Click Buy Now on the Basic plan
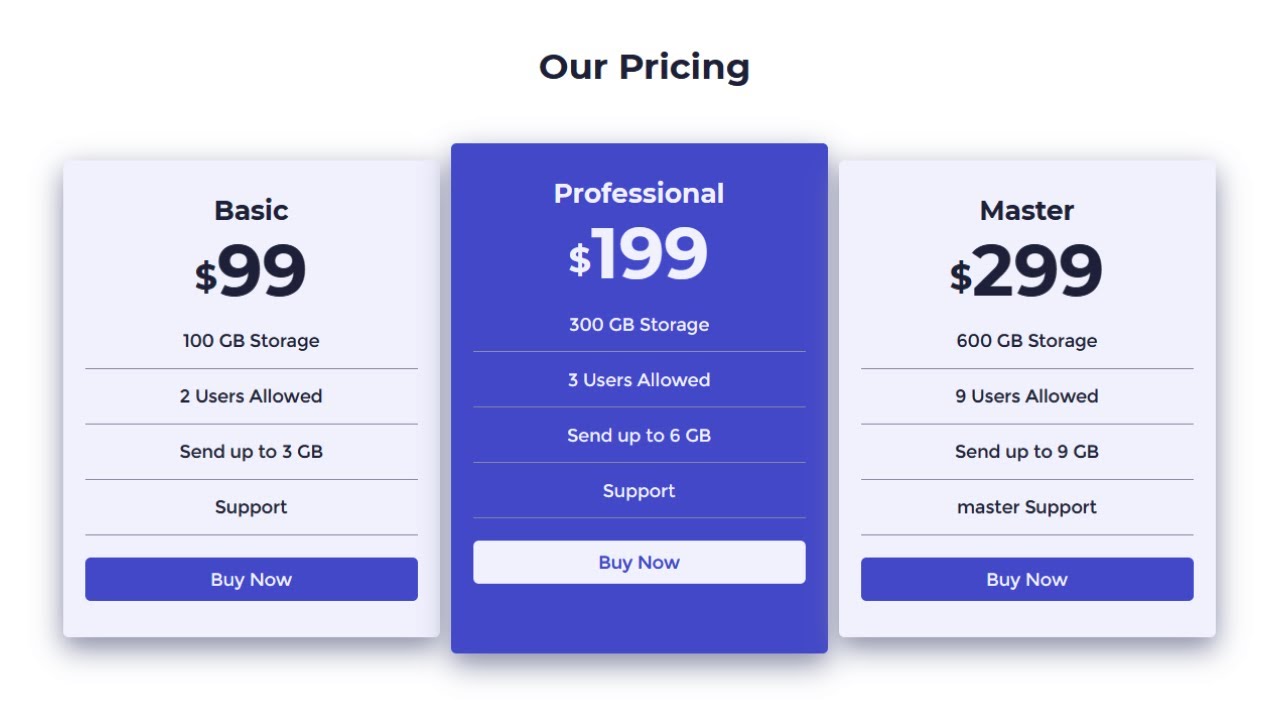Viewport: 1280px width, 720px height. click(251, 579)
